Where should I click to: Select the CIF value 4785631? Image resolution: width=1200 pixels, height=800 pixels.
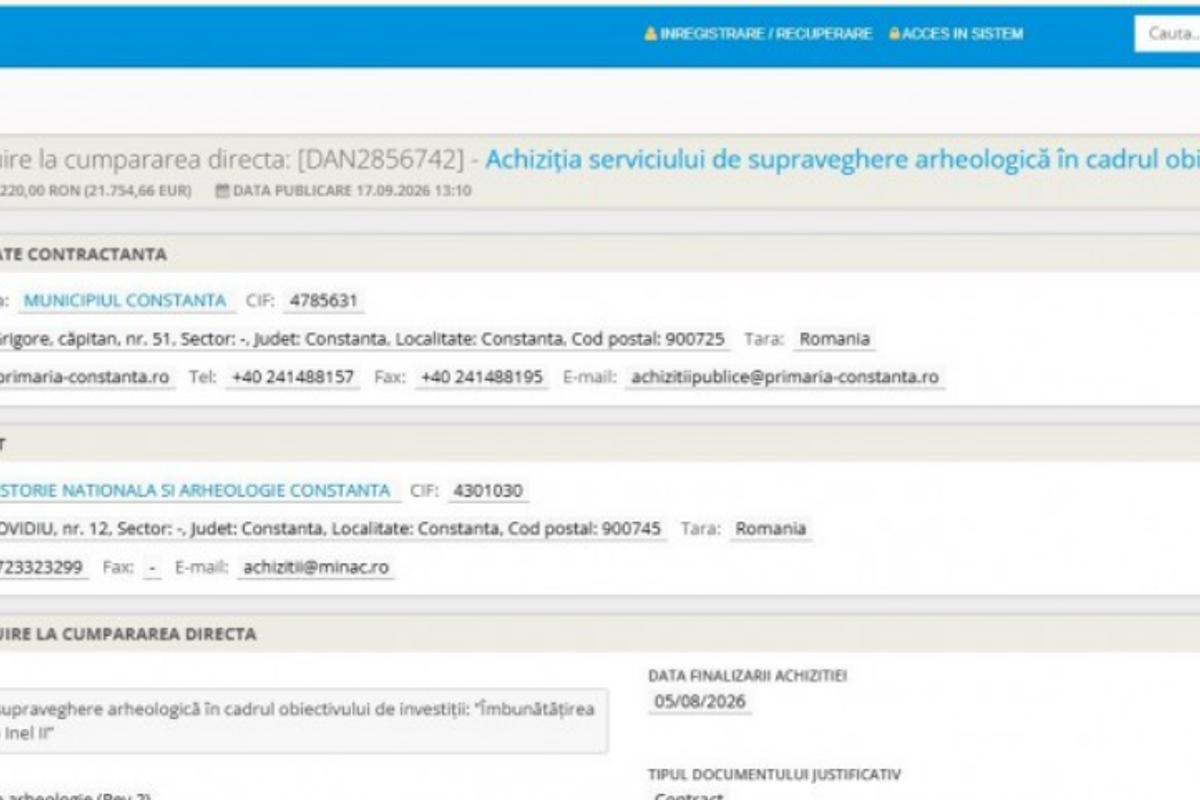click(322, 300)
